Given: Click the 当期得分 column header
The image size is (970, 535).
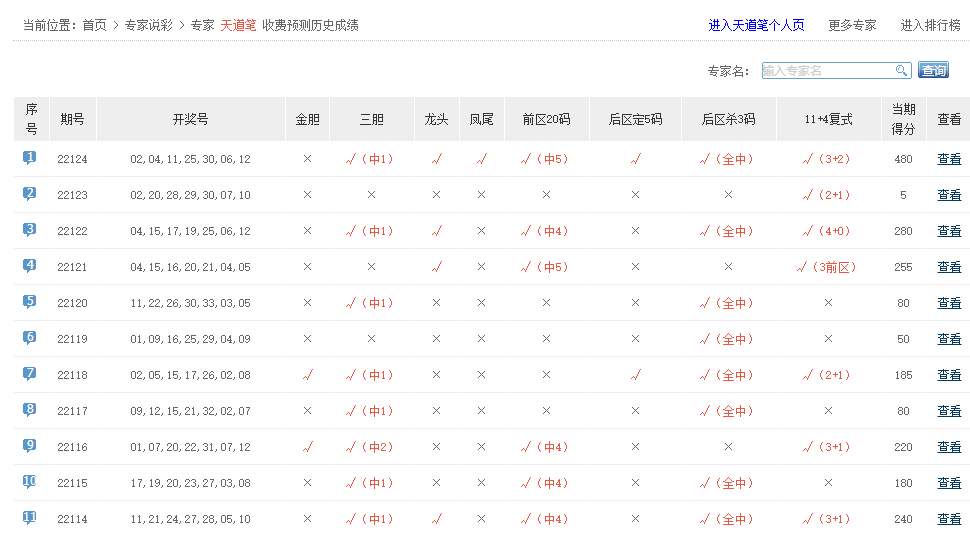Looking at the screenshot, I should [x=903, y=119].
